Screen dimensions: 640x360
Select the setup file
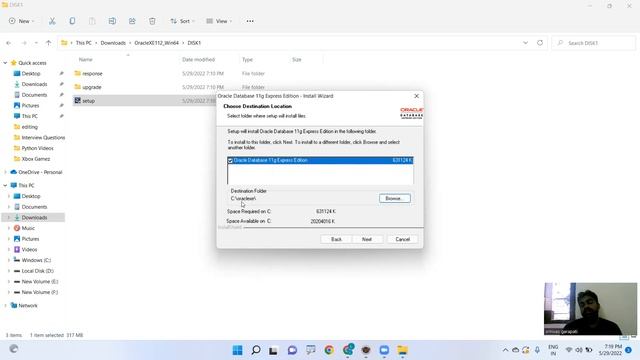(x=88, y=100)
